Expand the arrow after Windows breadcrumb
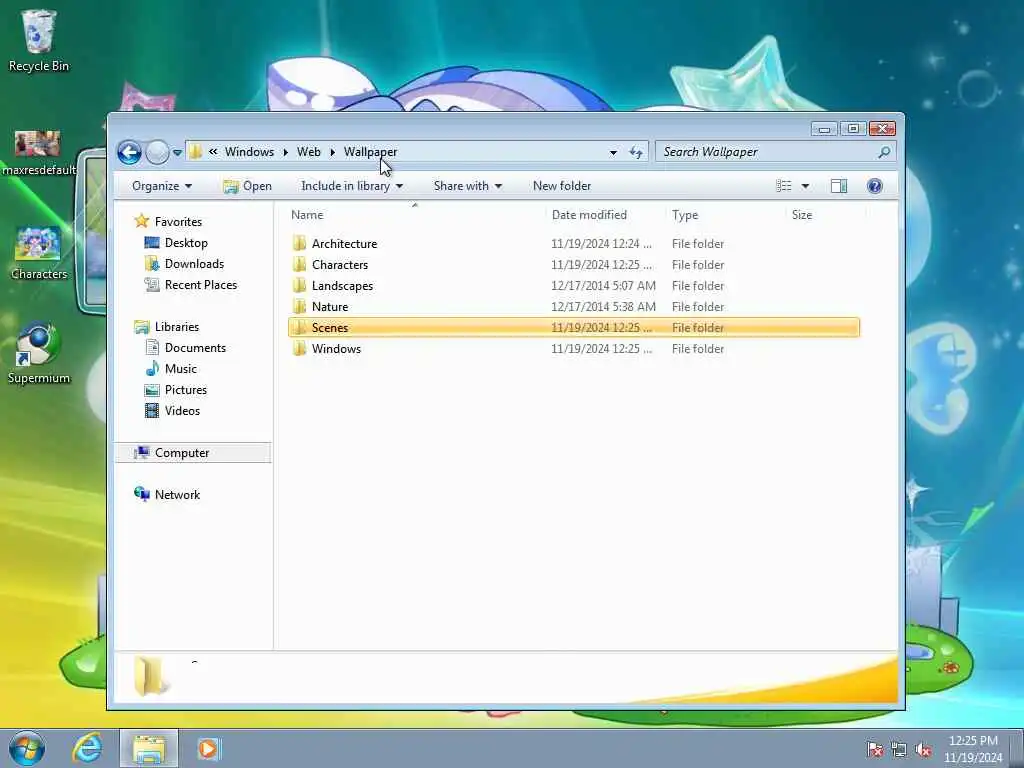Screen dimensions: 1024x768 285,152
